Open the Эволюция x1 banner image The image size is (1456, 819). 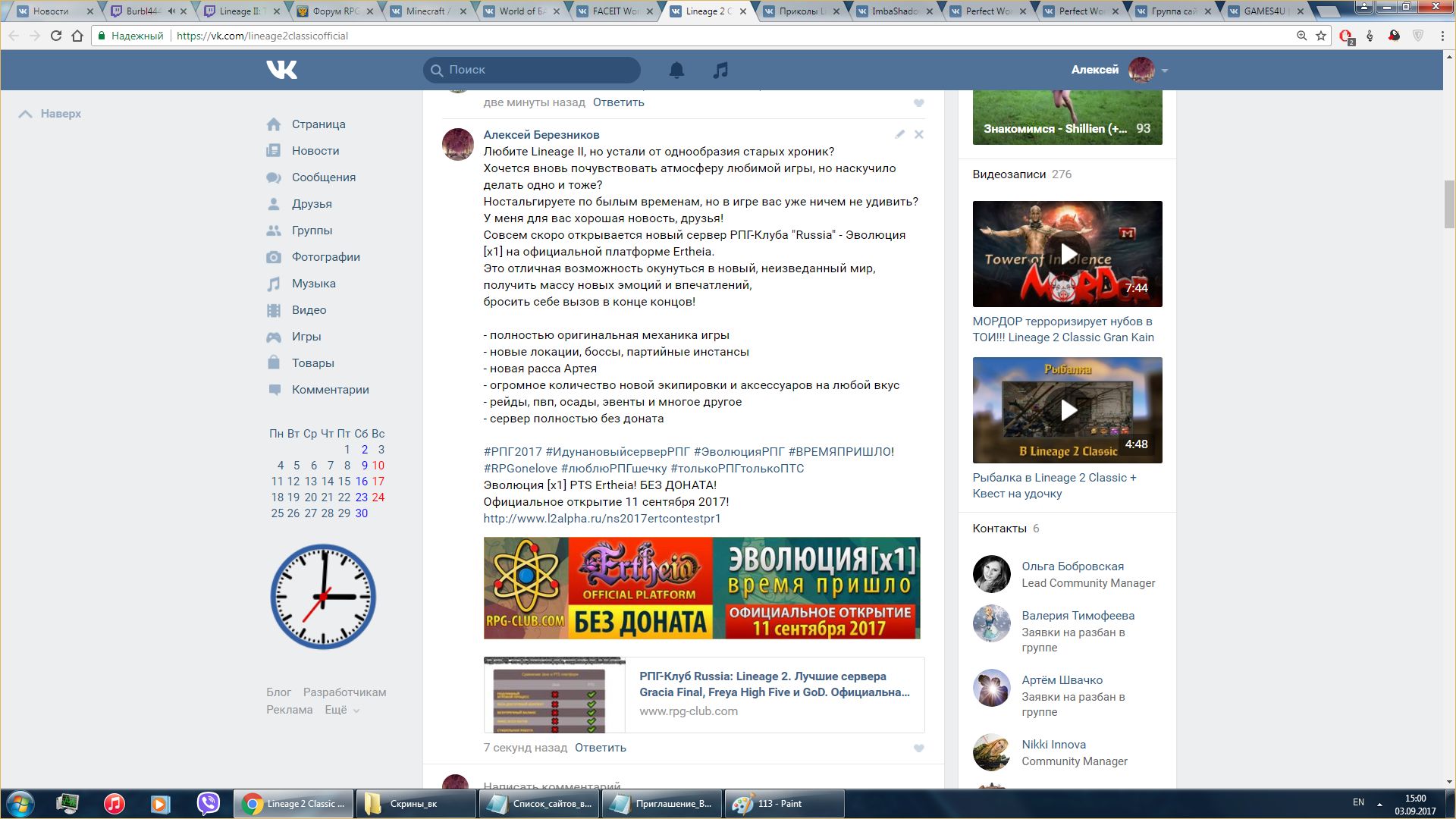[x=701, y=588]
